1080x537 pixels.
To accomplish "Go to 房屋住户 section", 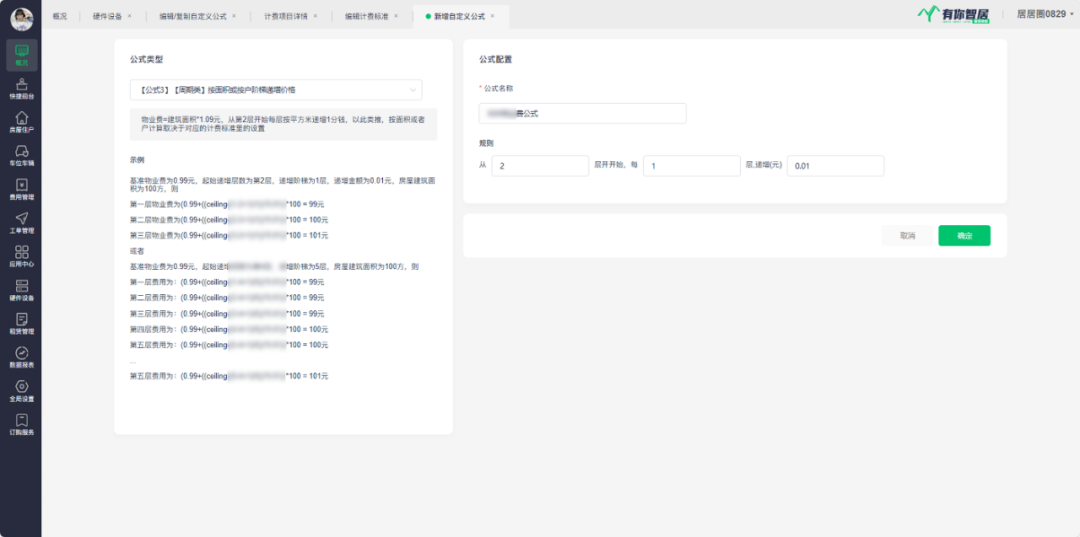I will point(21,122).
